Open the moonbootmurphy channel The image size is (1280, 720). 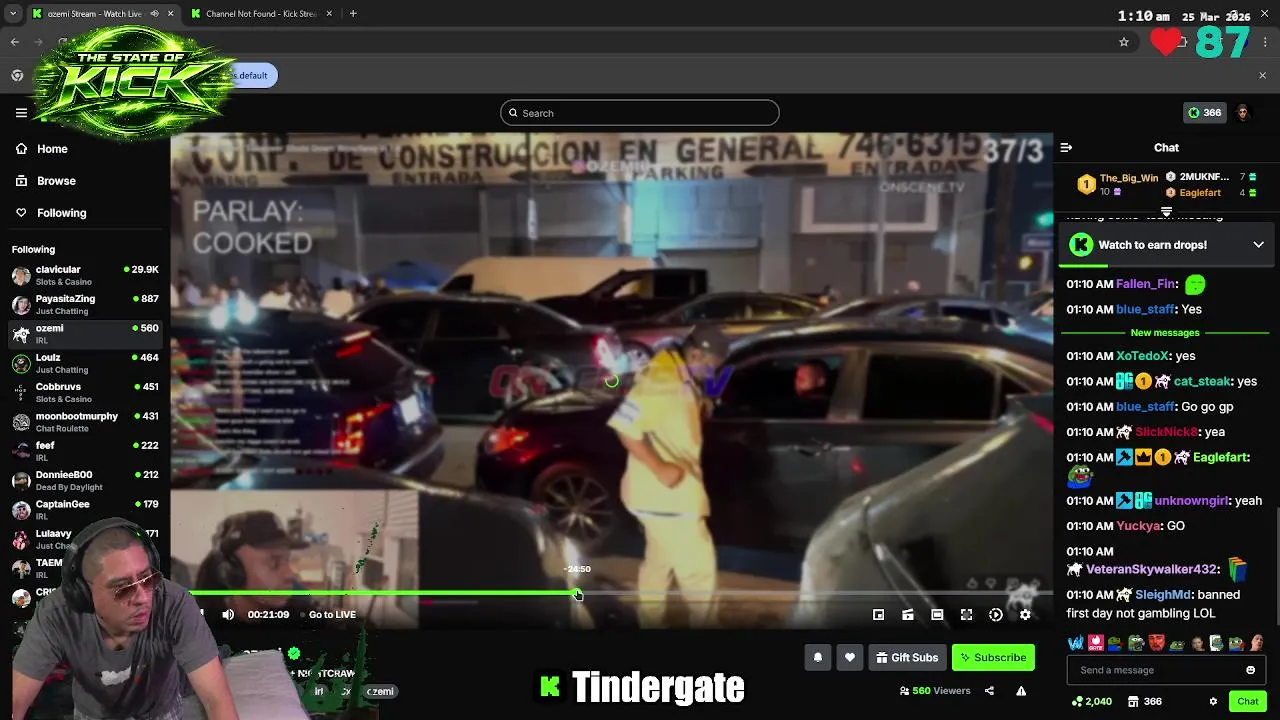click(x=85, y=421)
